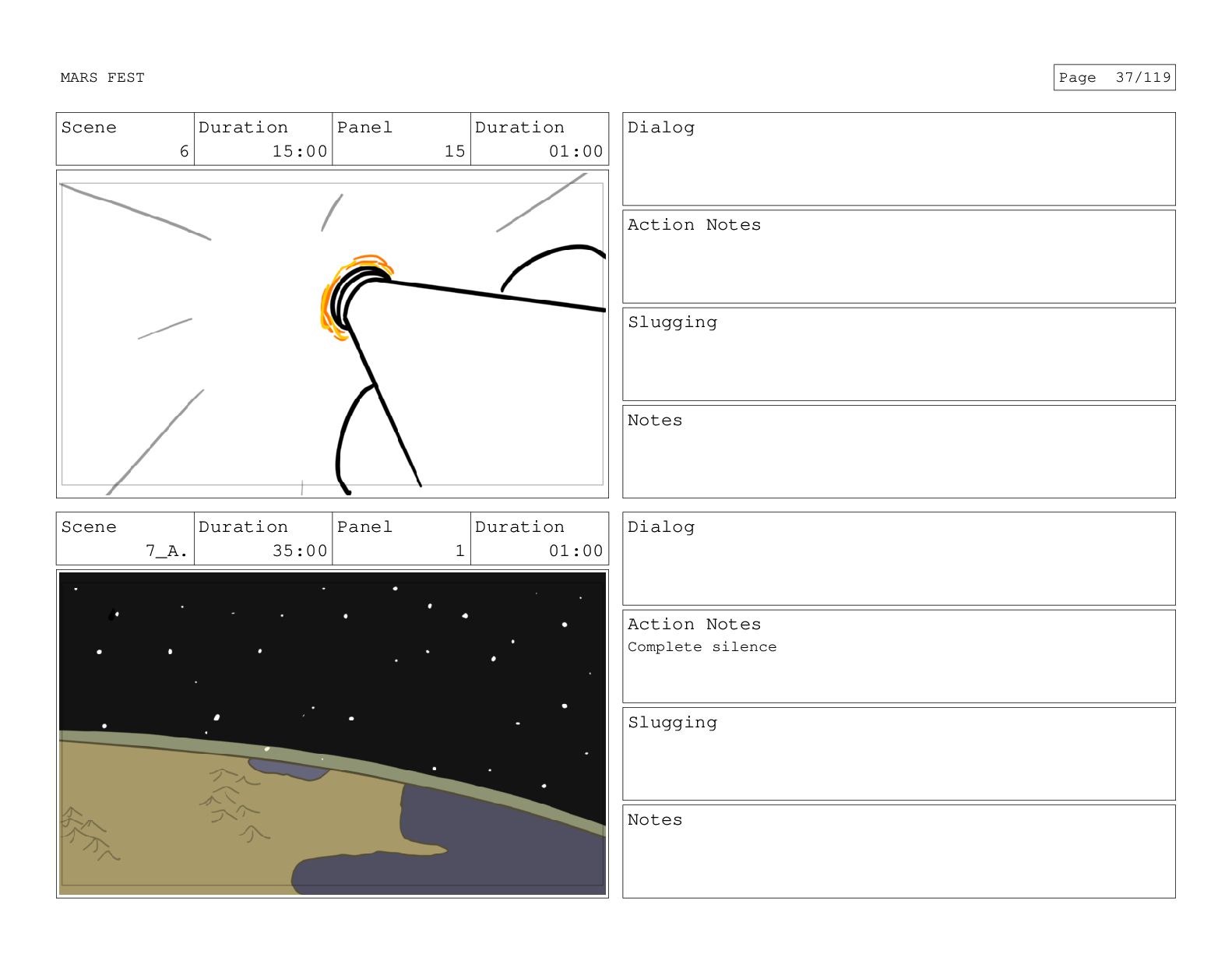Click the Notes field of Scene 6
Viewport: 1232px width, 954px height.
pos(899,452)
